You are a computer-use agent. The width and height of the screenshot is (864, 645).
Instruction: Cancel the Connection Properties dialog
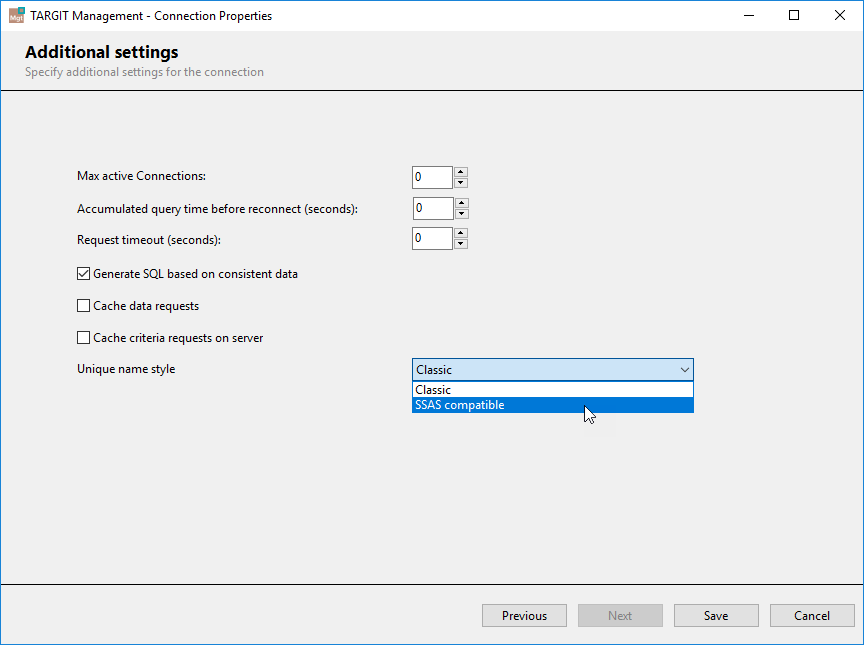(812, 615)
